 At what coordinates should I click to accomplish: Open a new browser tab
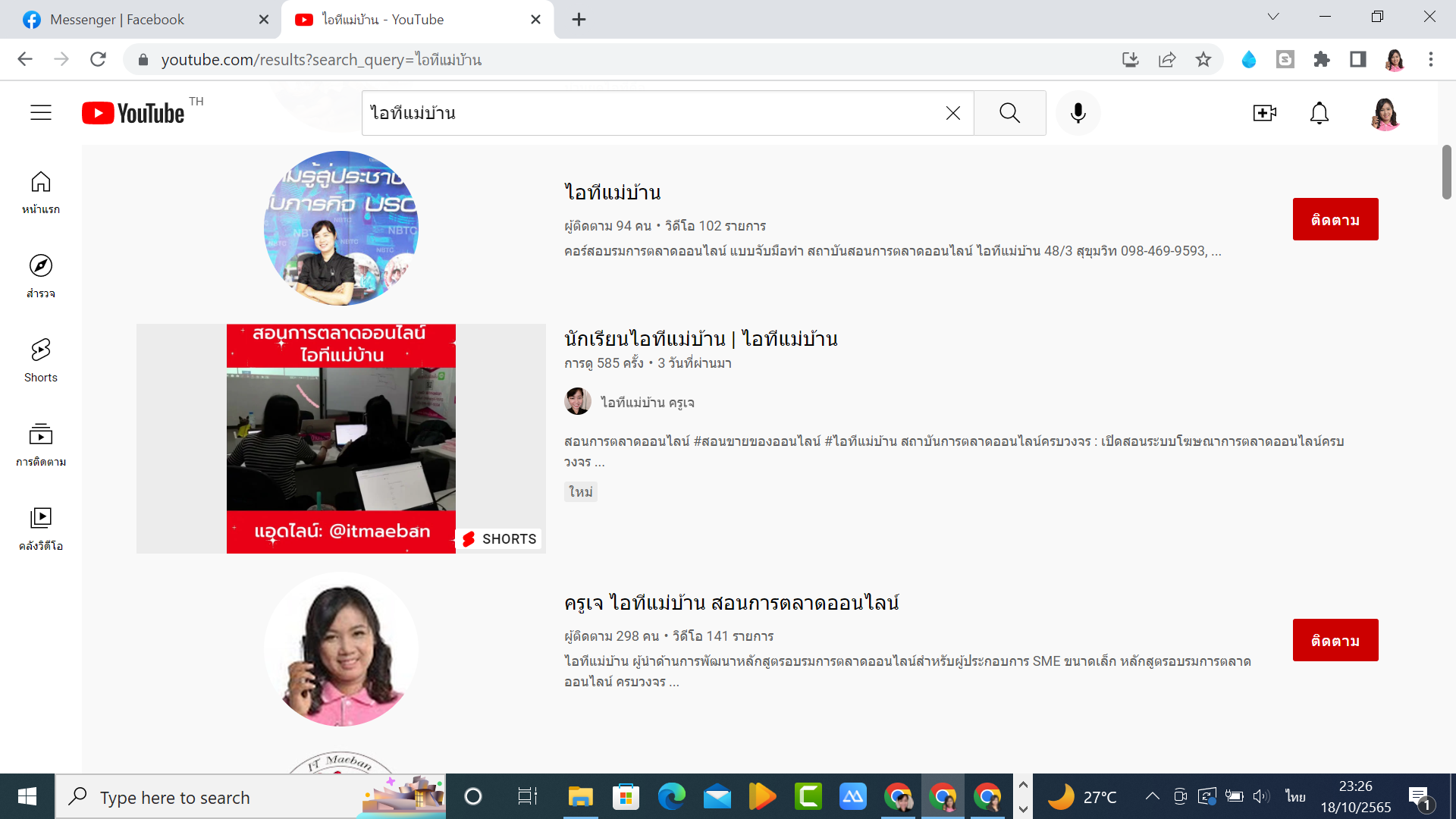pos(579,20)
